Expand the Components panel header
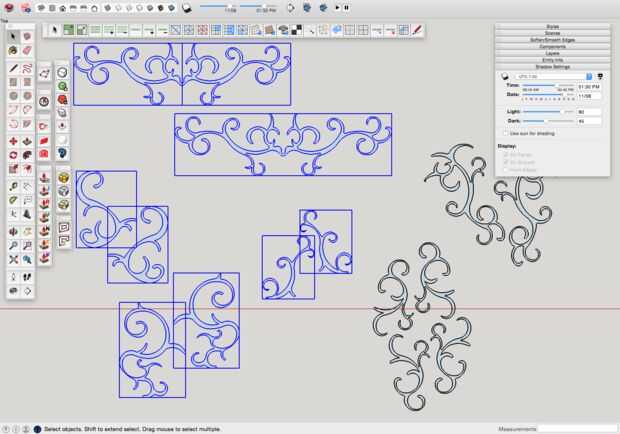 552,47
